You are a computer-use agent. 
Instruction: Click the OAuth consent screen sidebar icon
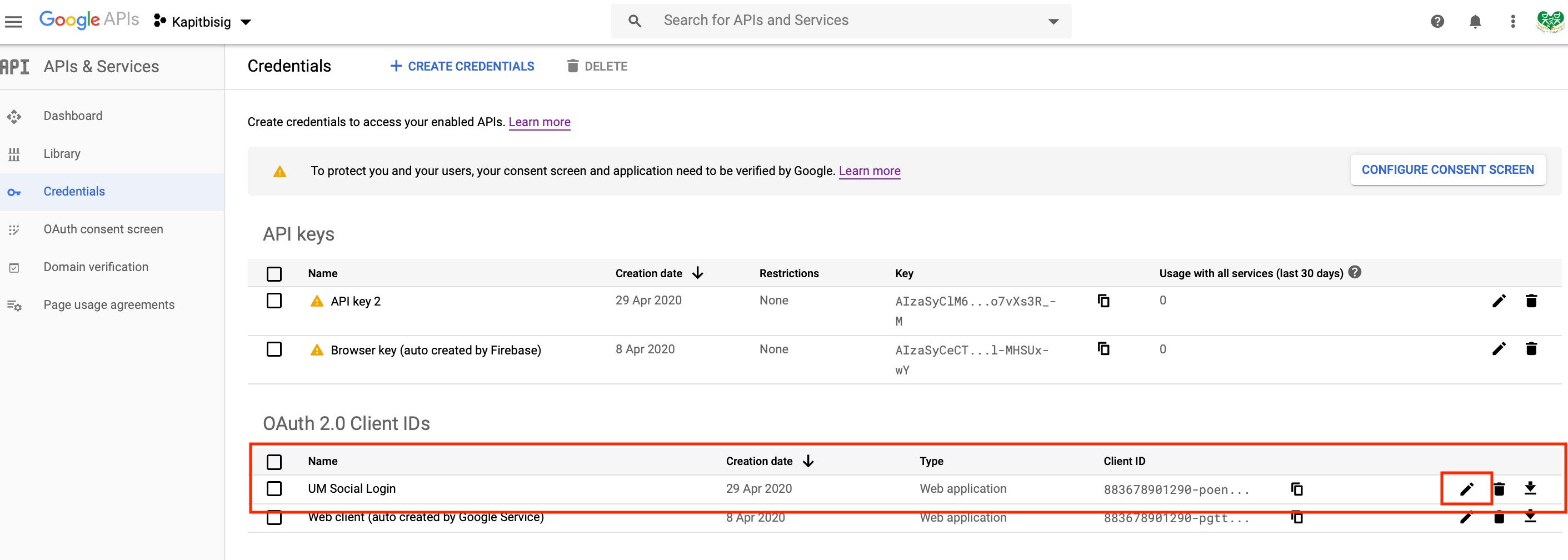pos(14,230)
